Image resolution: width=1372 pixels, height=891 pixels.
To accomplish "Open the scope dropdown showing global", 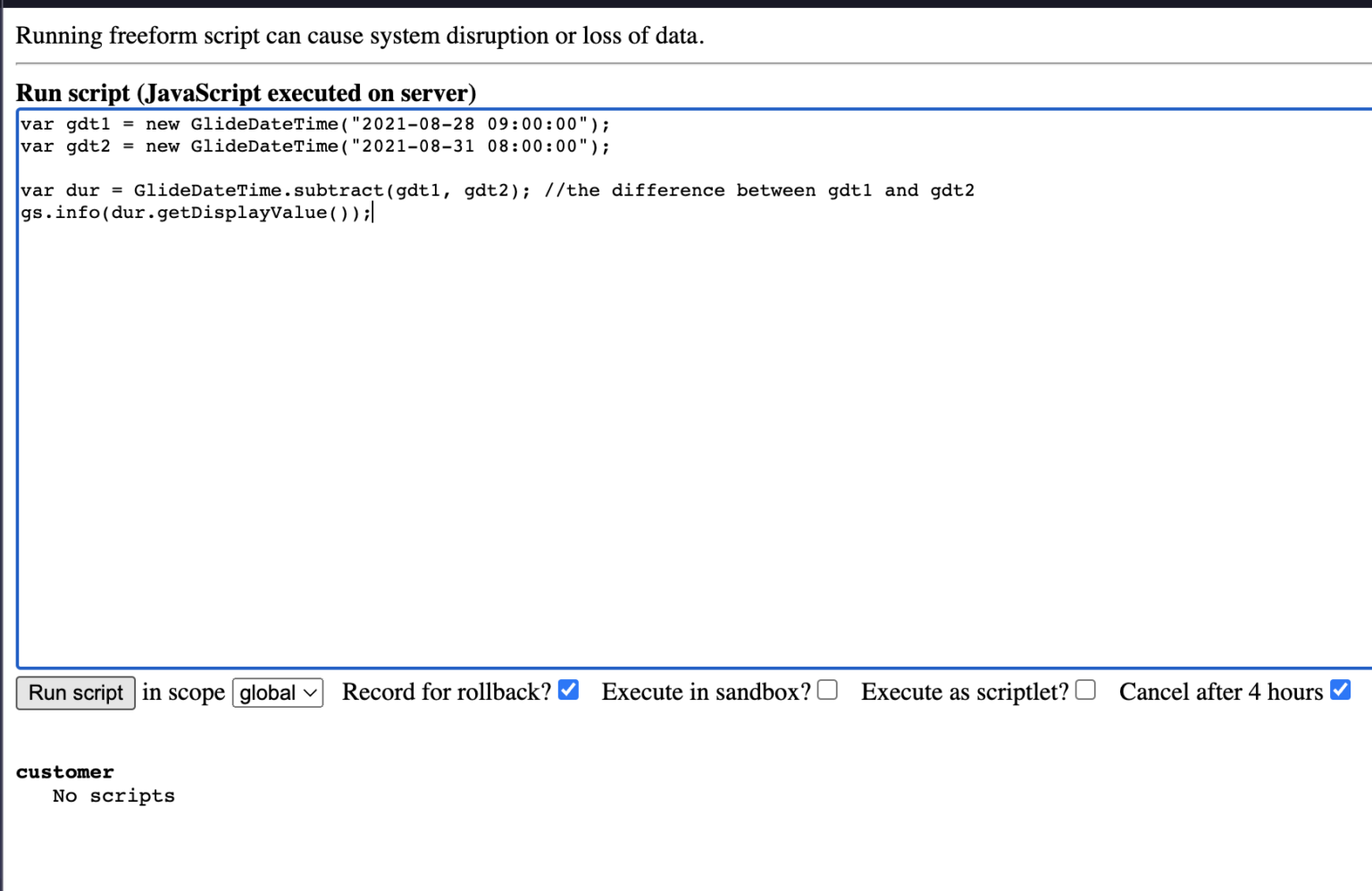I will (277, 693).
